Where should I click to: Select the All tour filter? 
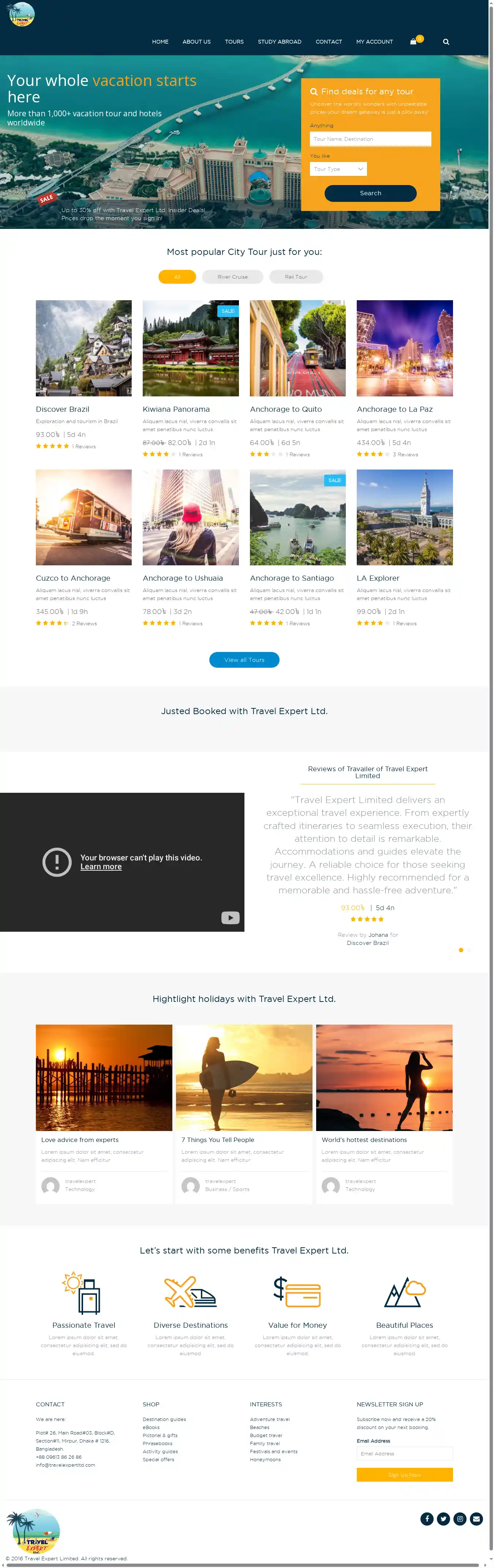pos(177,276)
